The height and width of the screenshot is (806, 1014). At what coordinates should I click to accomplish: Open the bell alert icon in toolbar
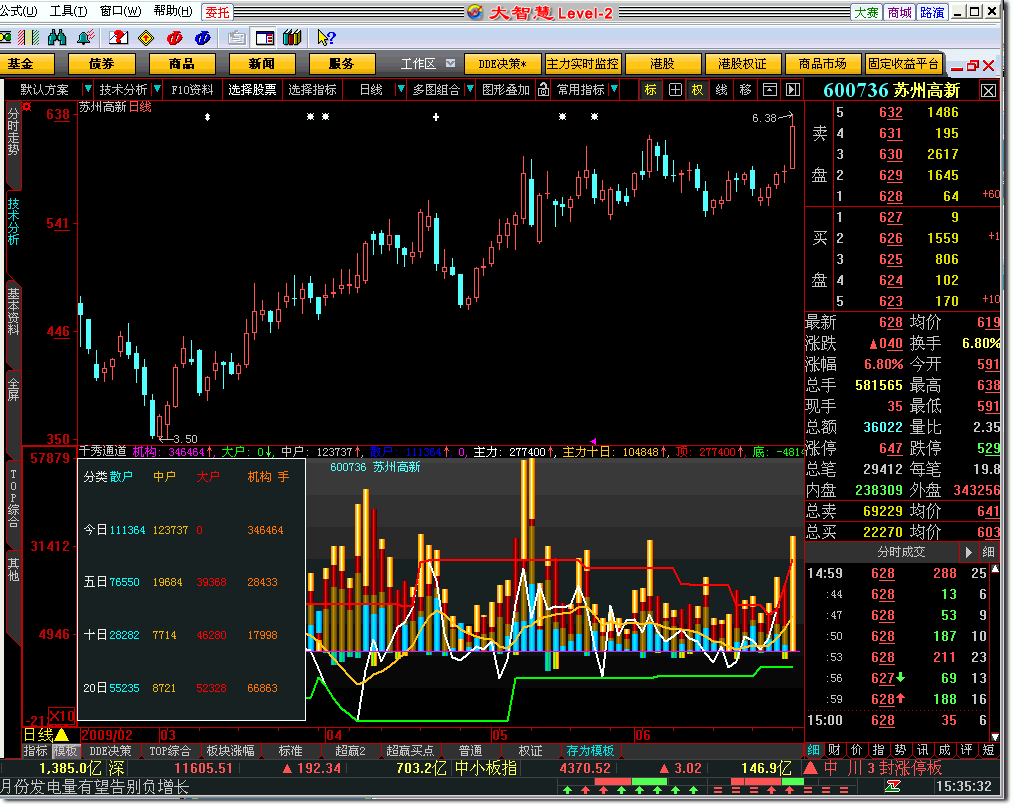click(85, 38)
